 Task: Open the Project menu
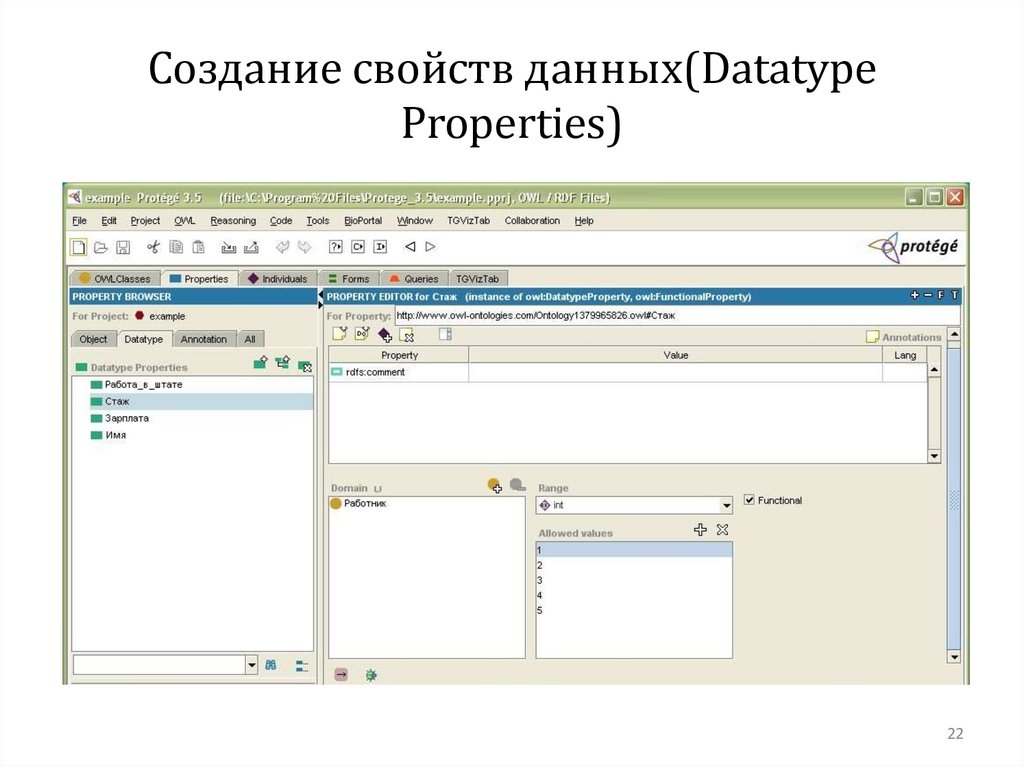(x=145, y=221)
